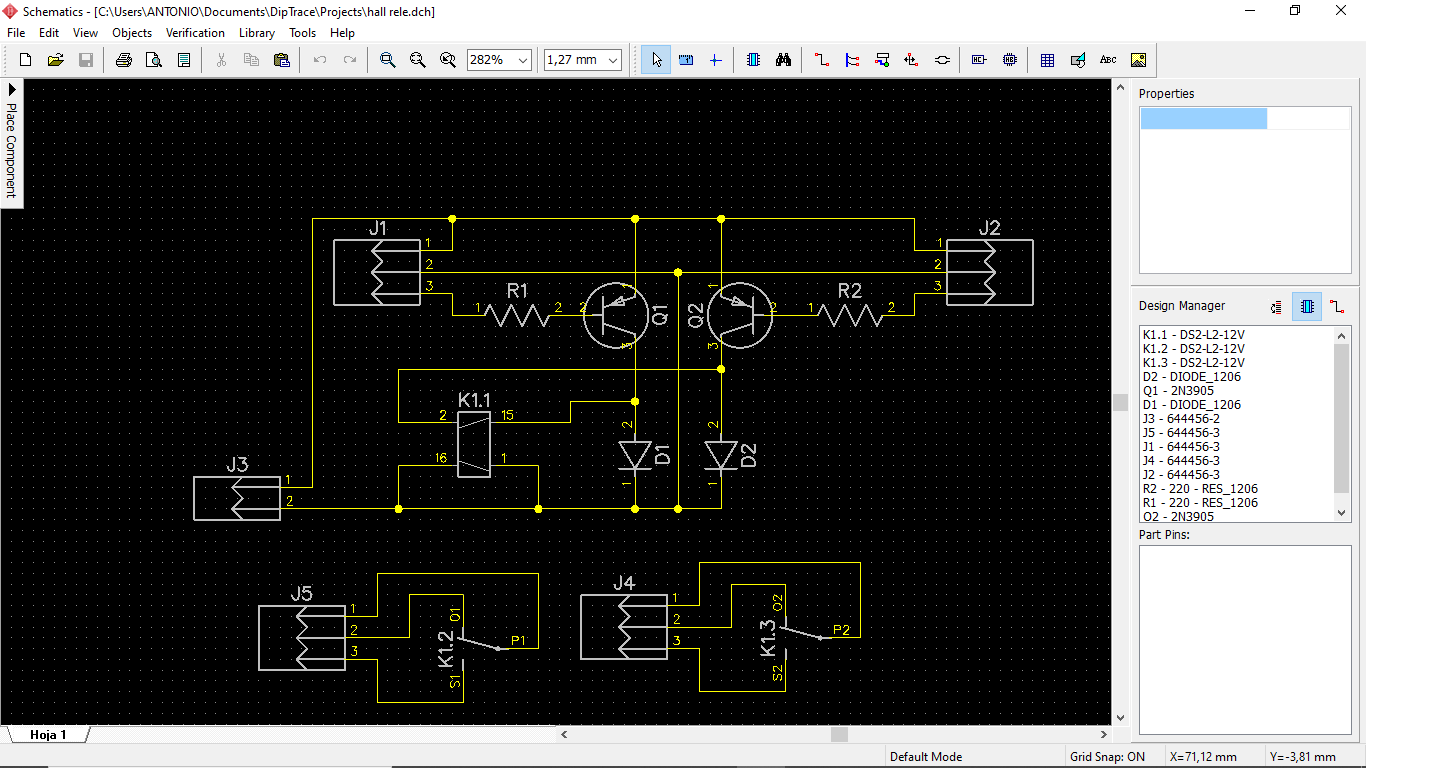Click the canvas vertical scrollbar up arrow
Image resolution: width=1434 pixels, height=768 pixels.
click(1120, 88)
